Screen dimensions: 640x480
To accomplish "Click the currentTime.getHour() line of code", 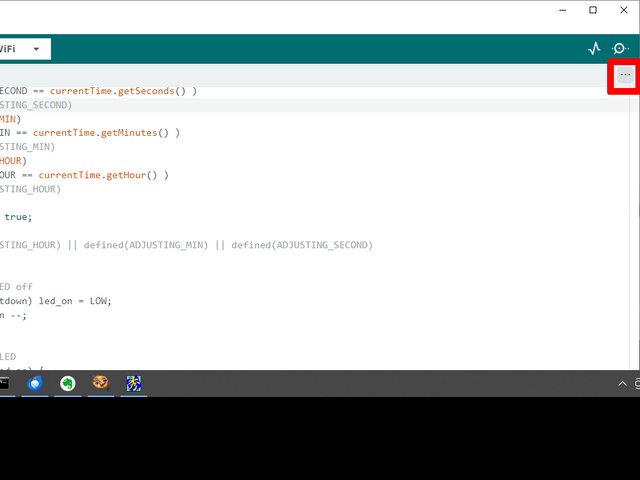I will (103, 175).
